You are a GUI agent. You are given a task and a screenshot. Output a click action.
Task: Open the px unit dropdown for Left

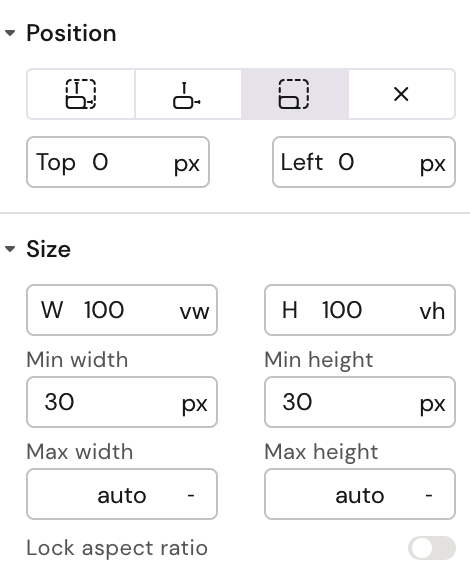coord(433,163)
